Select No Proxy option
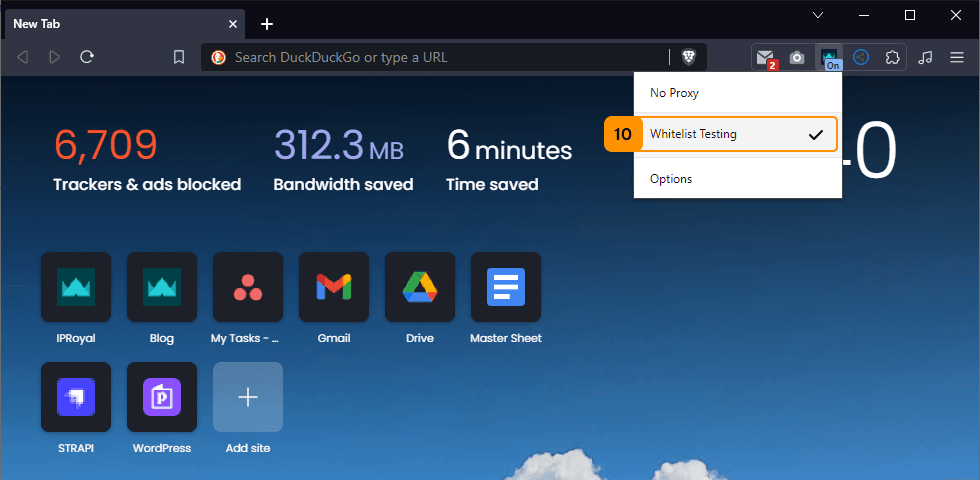The image size is (980, 480). coord(738,93)
